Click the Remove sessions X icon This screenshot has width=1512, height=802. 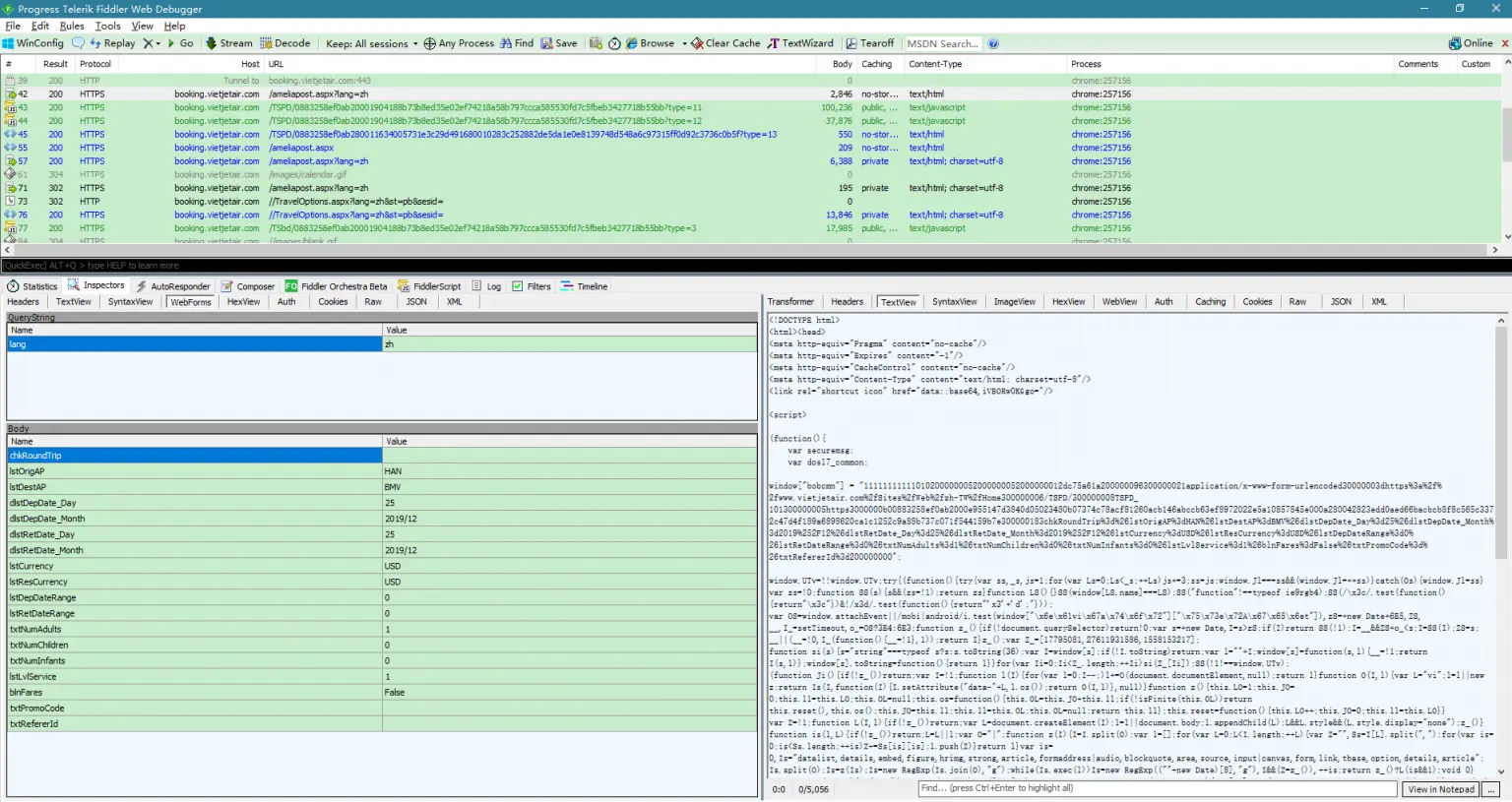click(149, 43)
